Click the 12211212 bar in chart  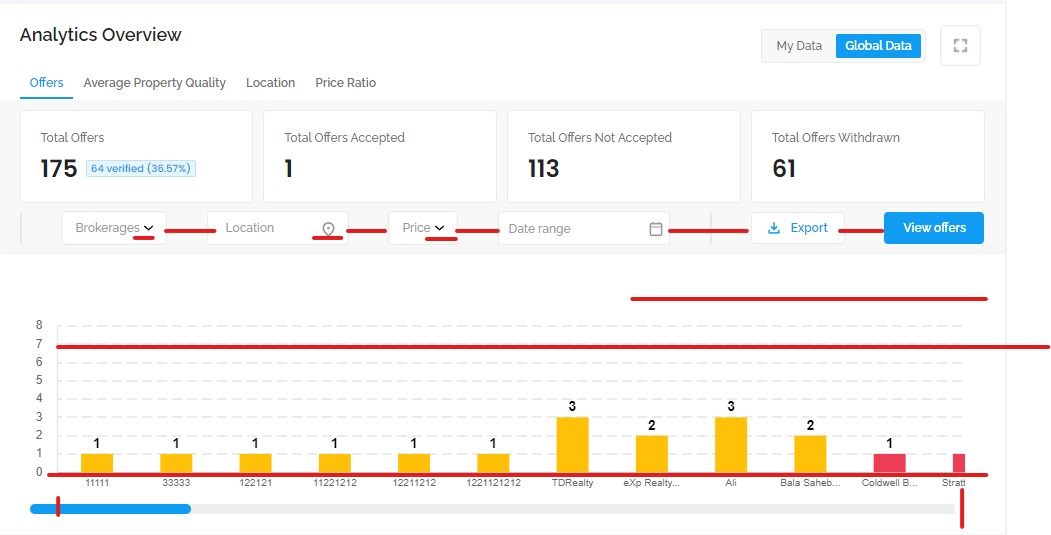click(414, 463)
